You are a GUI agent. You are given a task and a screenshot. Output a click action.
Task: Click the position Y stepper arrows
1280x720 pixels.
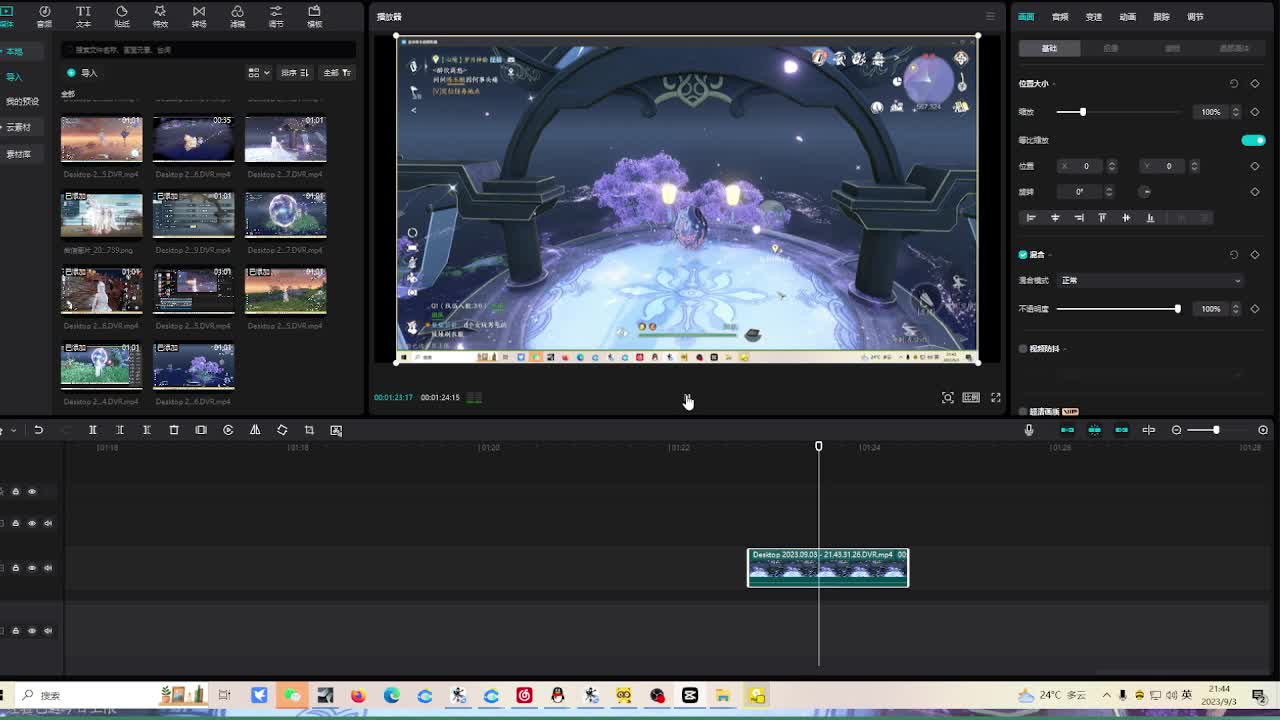(1194, 166)
